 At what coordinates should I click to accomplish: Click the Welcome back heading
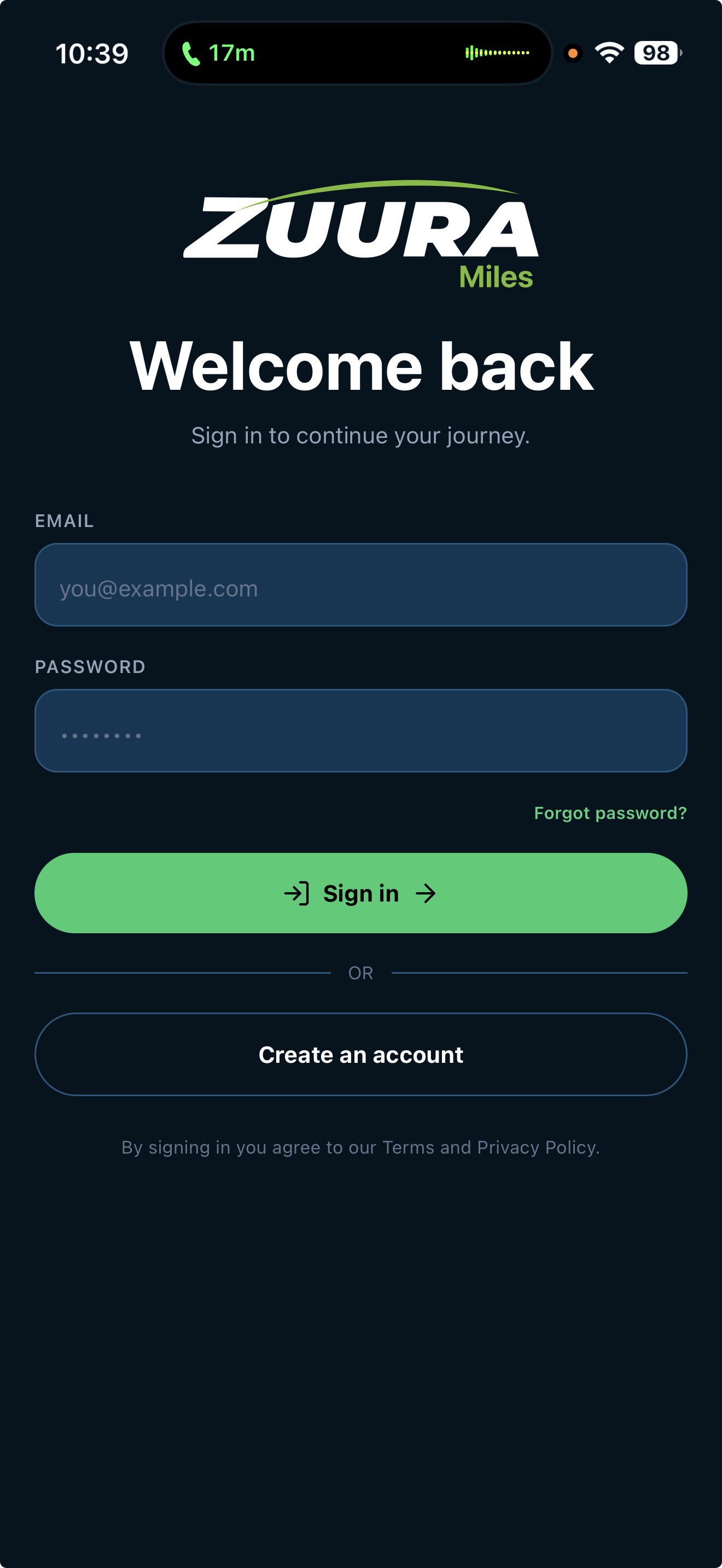(x=360, y=366)
